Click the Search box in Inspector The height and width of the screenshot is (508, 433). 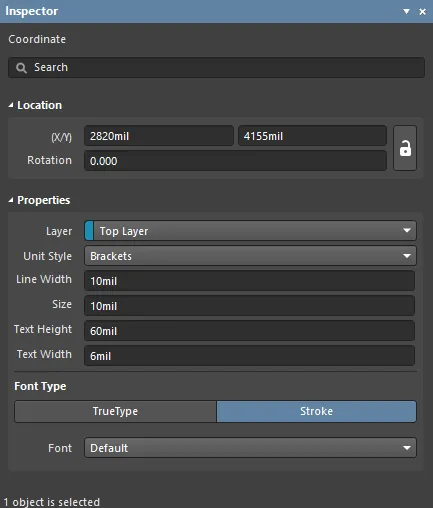tap(216, 68)
